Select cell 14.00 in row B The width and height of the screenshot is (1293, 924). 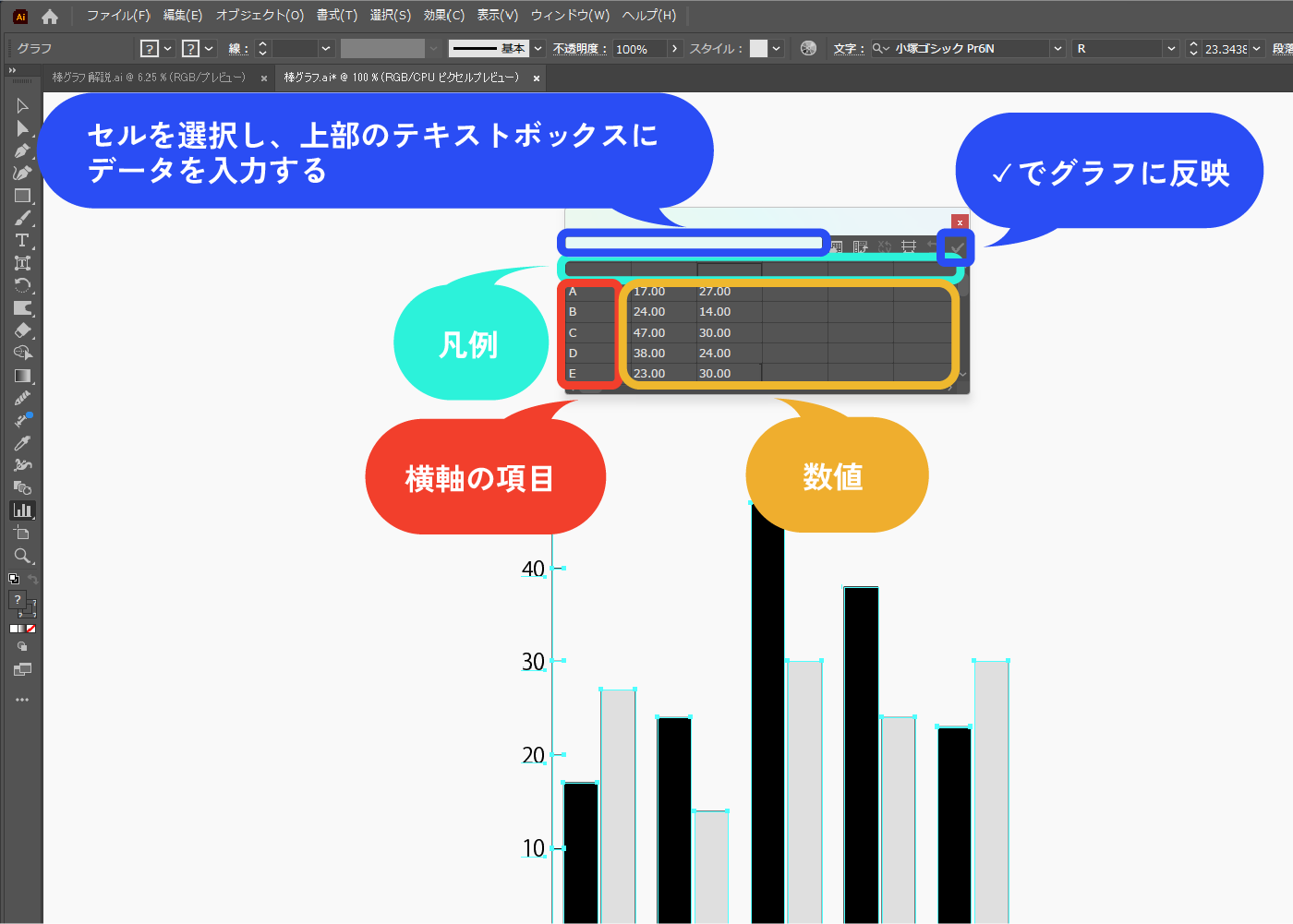point(730,312)
